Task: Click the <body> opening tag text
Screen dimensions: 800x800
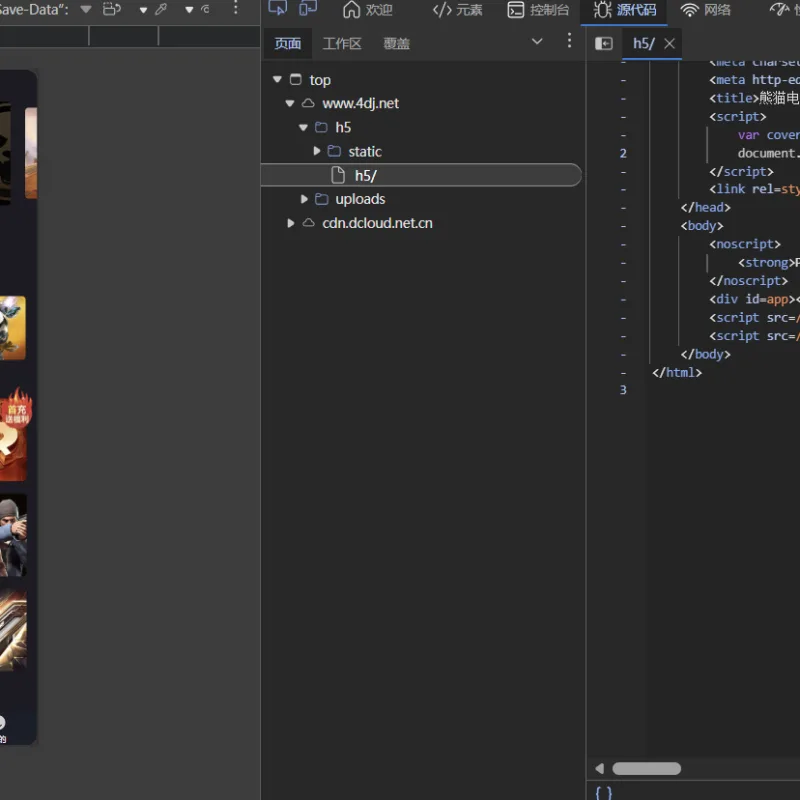Action: point(702,226)
